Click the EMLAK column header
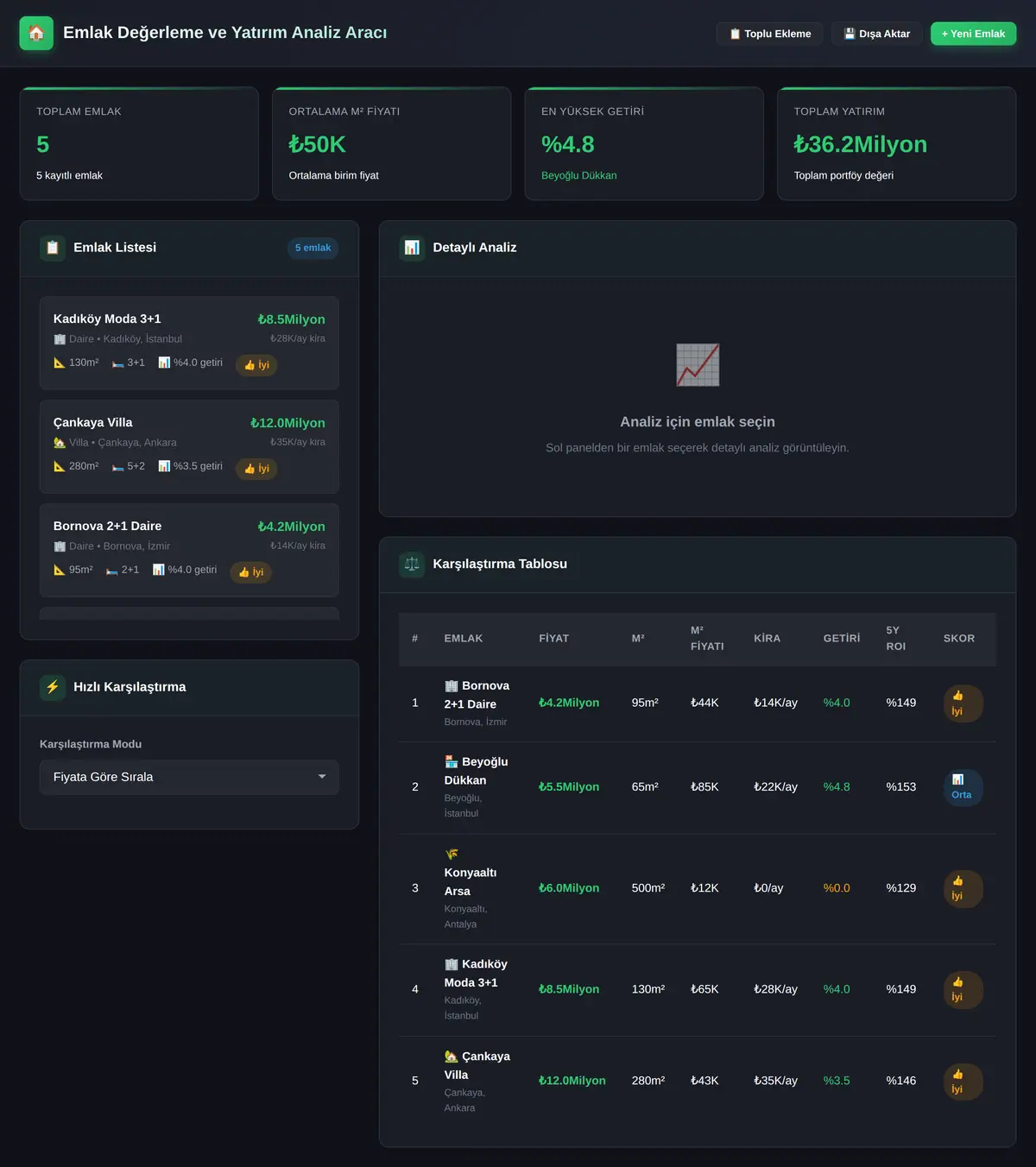The width and height of the screenshot is (1036, 1167). point(464,639)
